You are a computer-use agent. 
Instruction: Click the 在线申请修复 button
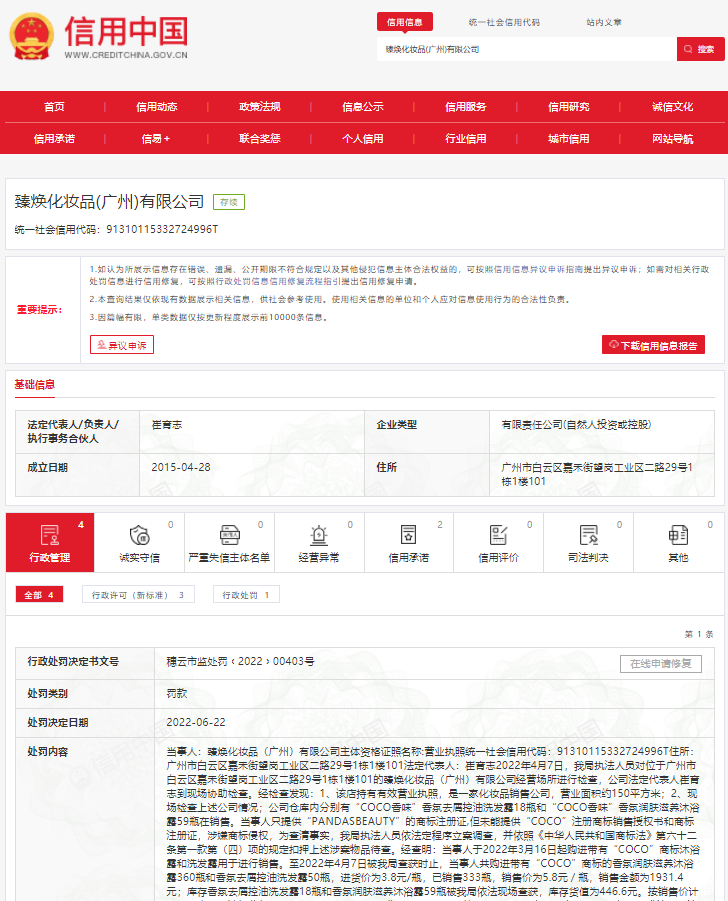click(x=661, y=664)
